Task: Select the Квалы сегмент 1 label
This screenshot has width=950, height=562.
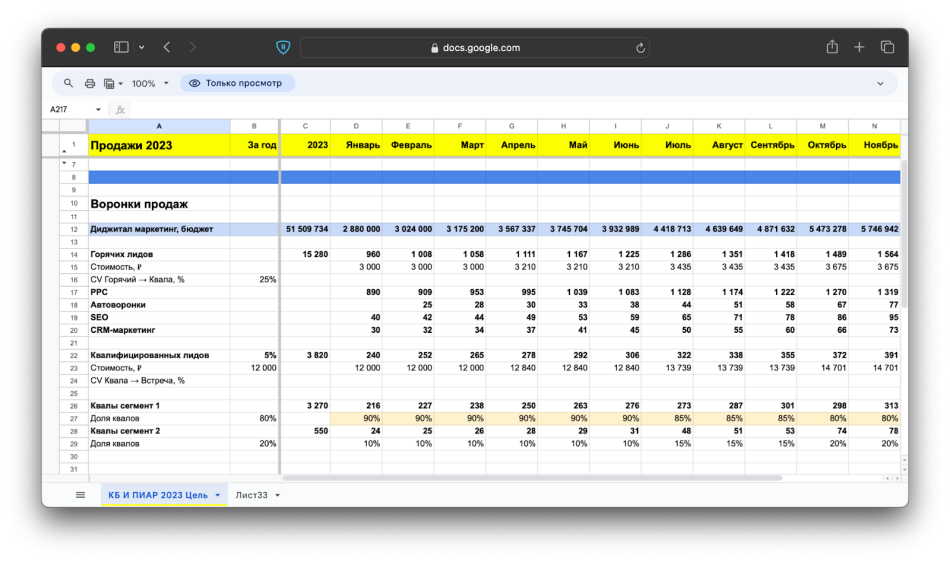Action: pos(159,406)
